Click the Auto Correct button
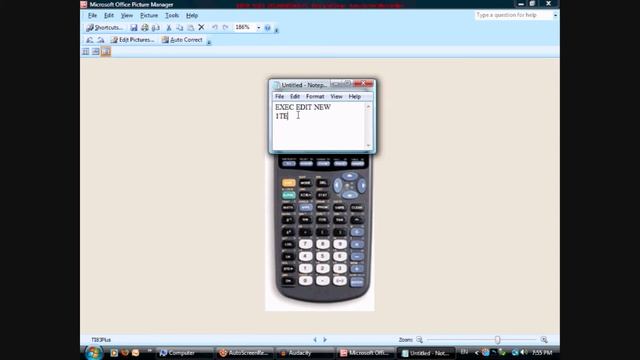Image resolution: width=640 pixels, height=360 pixels. (x=182, y=40)
